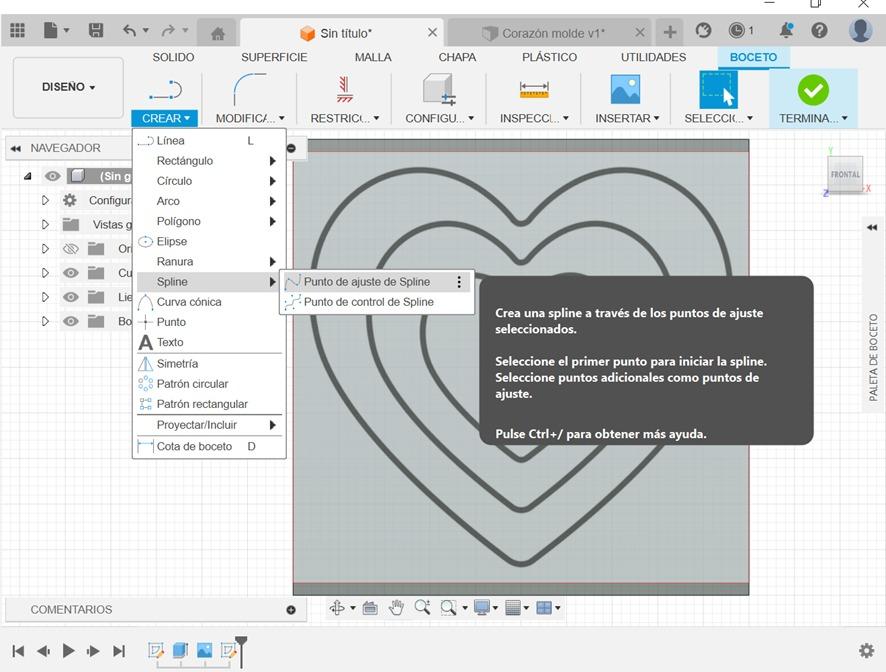Toggle visibility of the Orígen folder
The image size is (886, 672).
70,249
